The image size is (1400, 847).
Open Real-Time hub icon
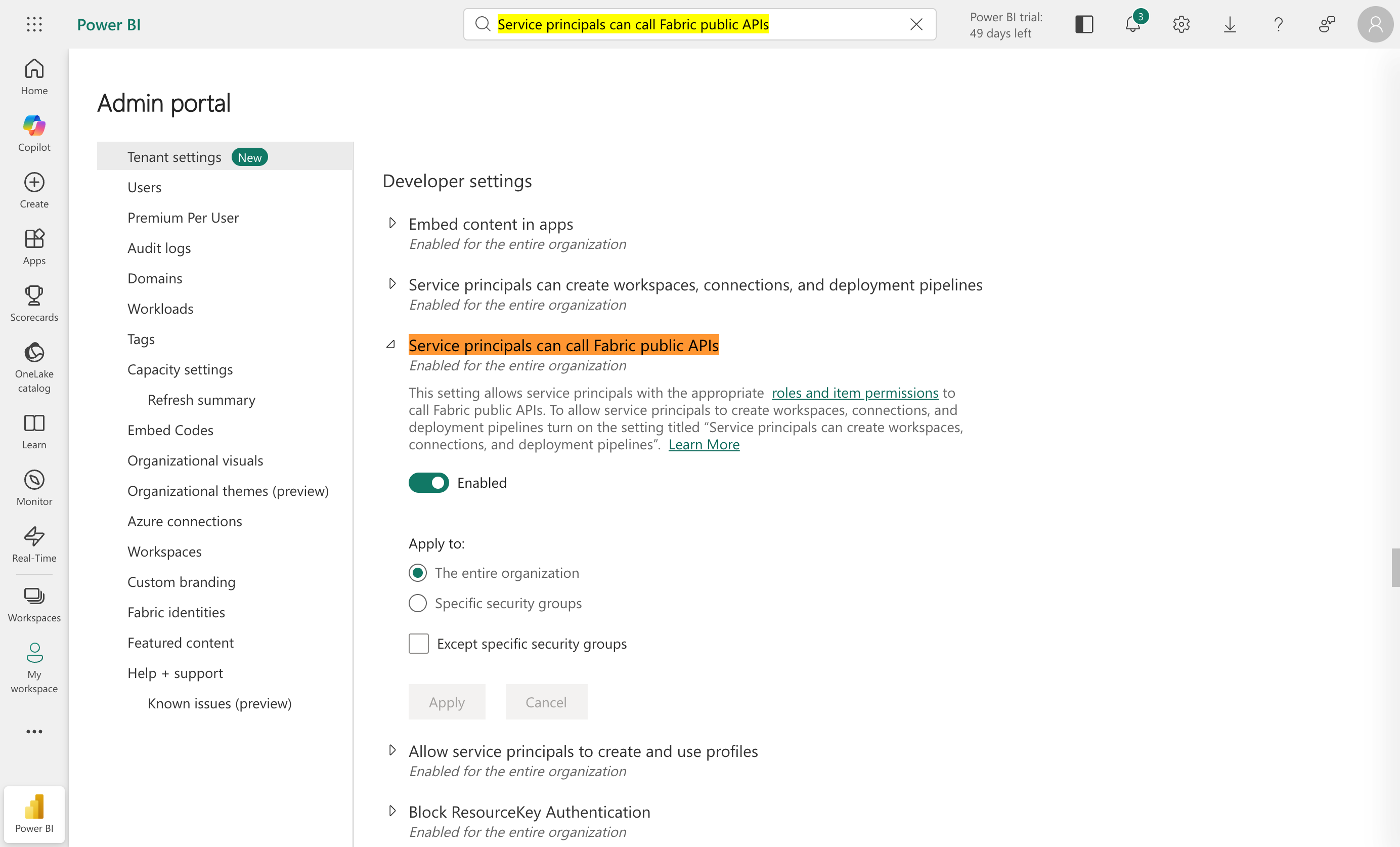tap(34, 544)
